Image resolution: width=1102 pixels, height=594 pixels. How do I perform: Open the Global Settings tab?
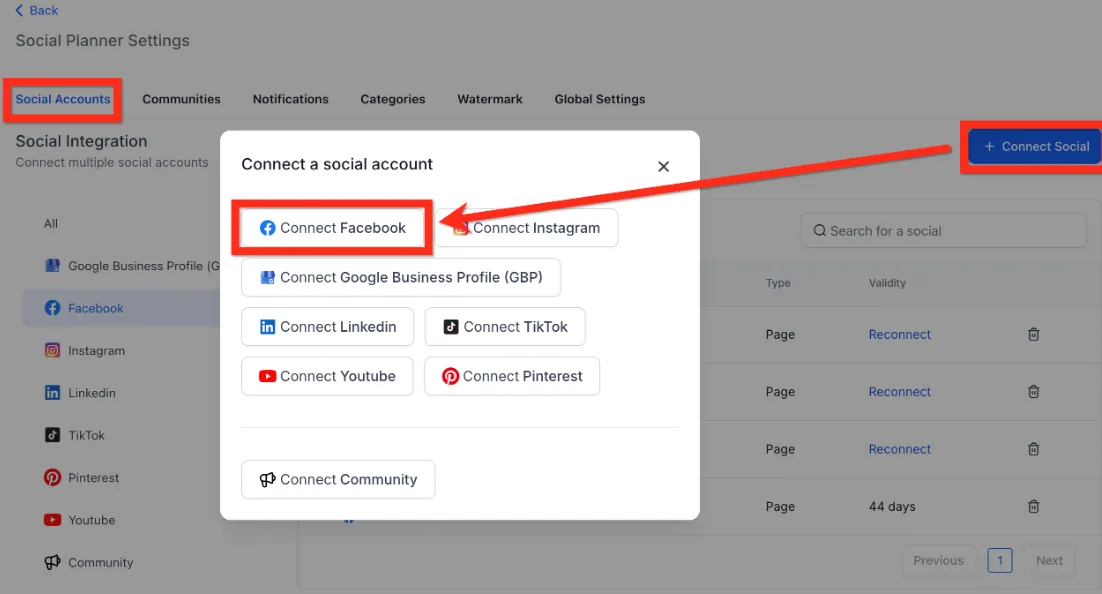[599, 99]
